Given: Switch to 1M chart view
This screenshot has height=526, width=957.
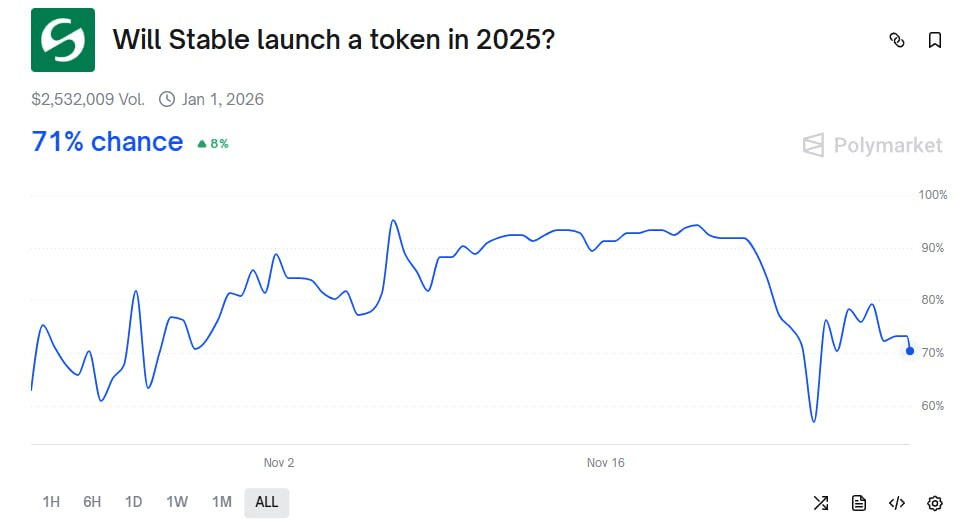Looking at the screenshot, I should 221,502.
